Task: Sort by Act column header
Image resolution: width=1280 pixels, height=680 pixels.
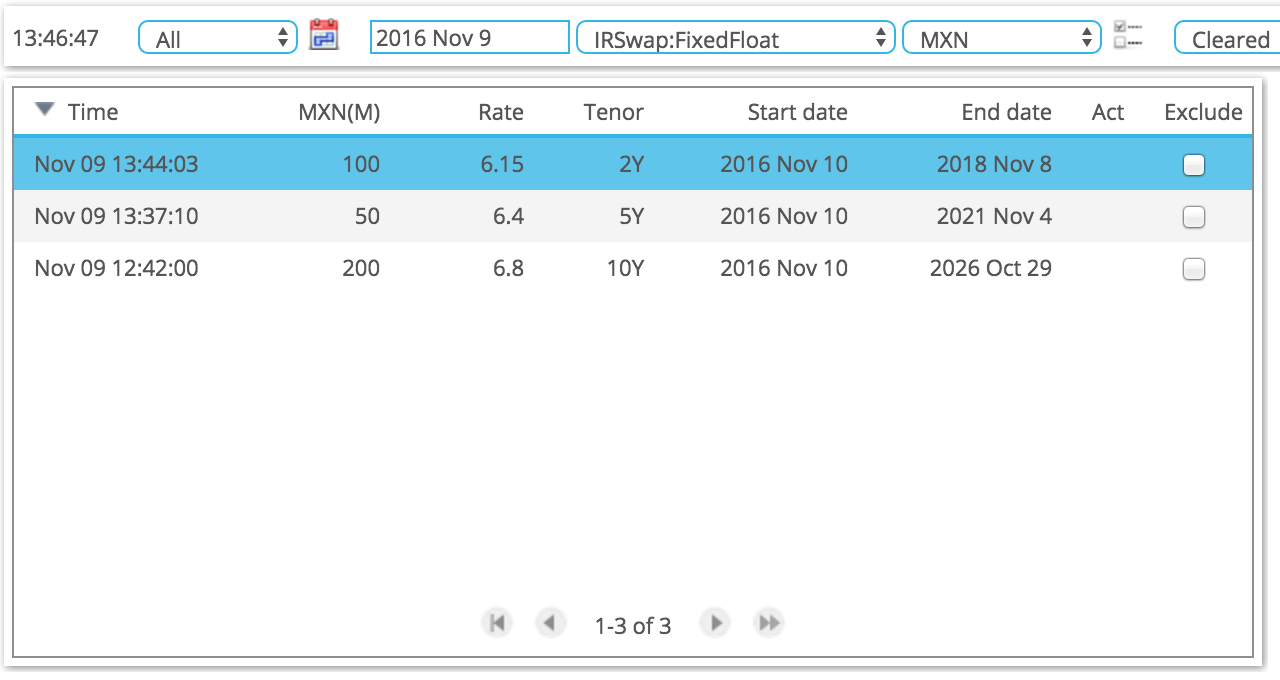Action: [1108, 112]
